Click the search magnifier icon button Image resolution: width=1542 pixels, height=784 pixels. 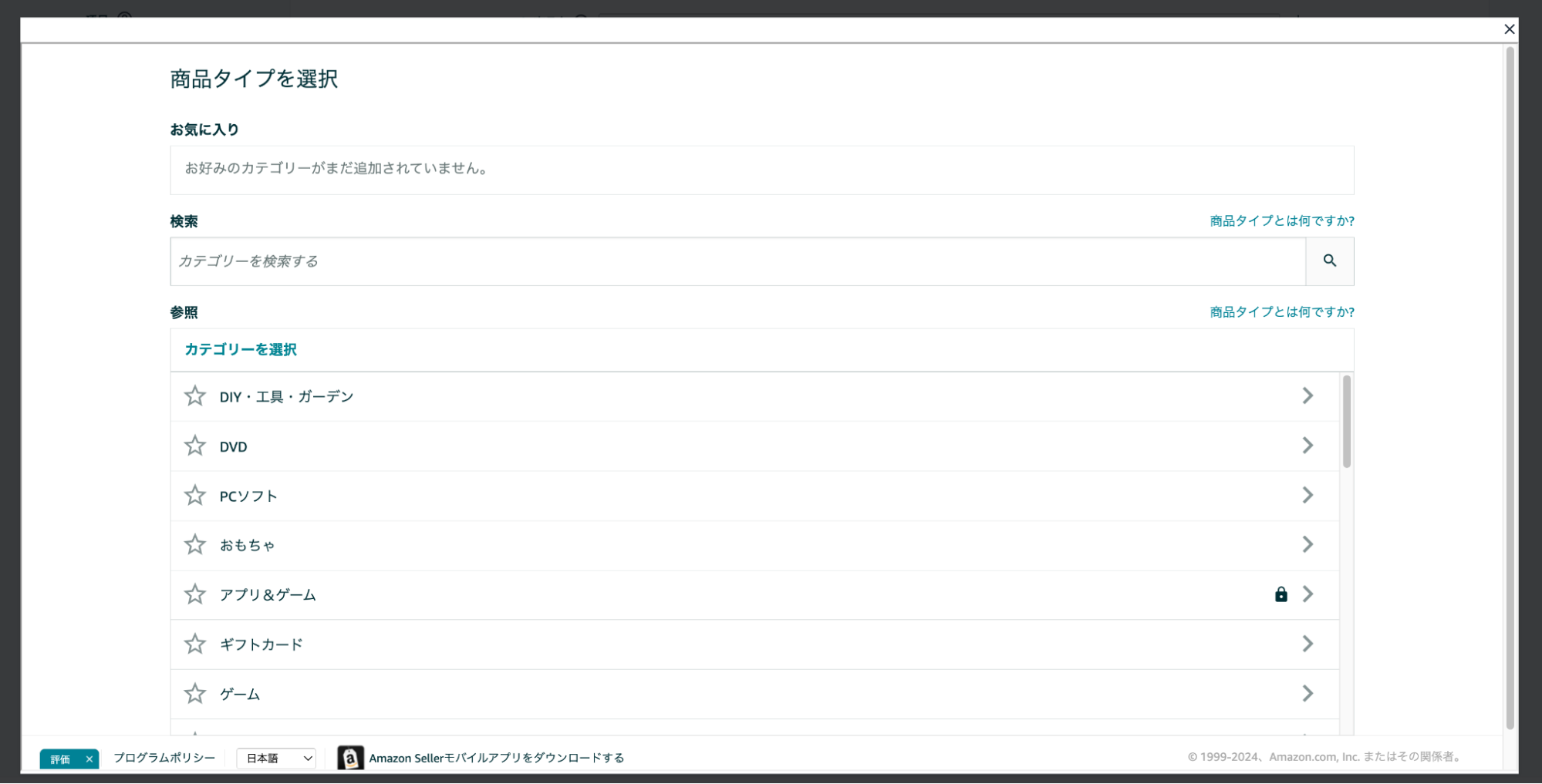tap(1329, 261)
